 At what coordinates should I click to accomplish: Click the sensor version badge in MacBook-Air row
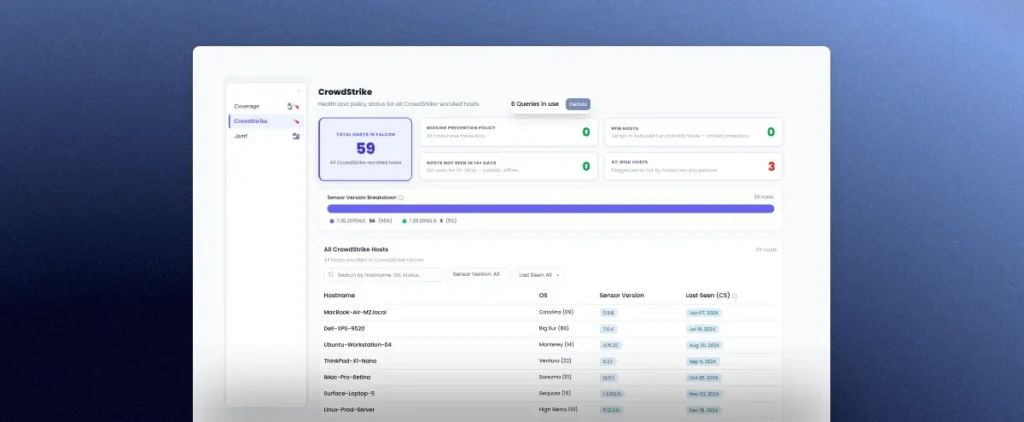click(x=608, y=313)
